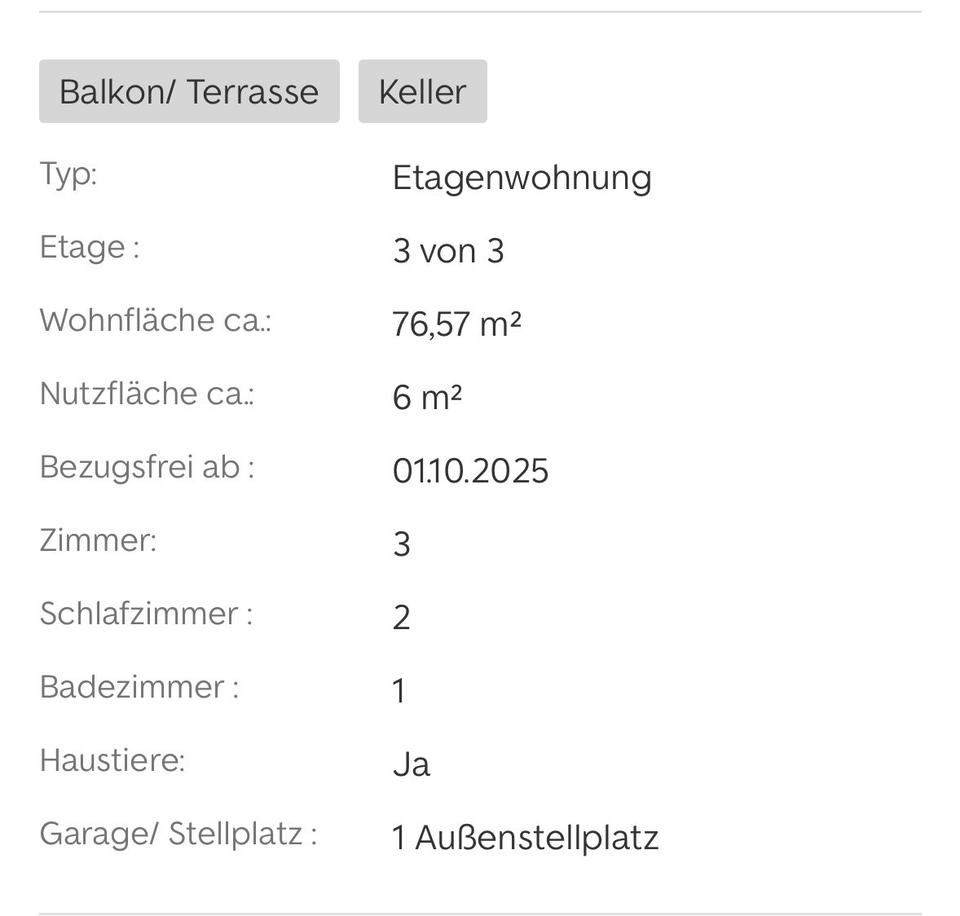Click the Etage label
960x916 pixels.
click(x=89, y=247)
